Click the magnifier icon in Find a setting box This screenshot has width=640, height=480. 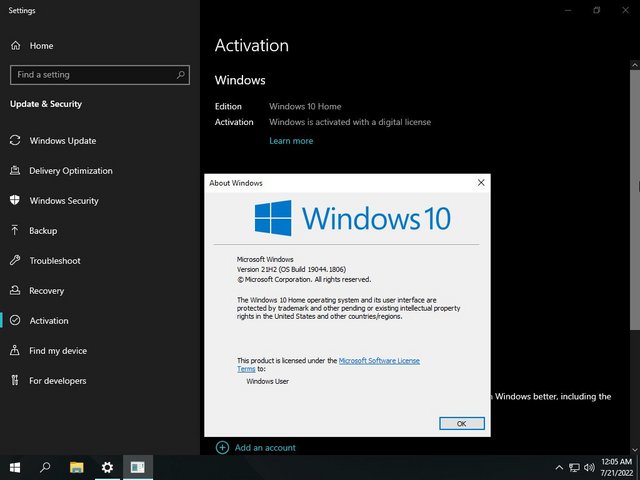(x=180, y=75)
